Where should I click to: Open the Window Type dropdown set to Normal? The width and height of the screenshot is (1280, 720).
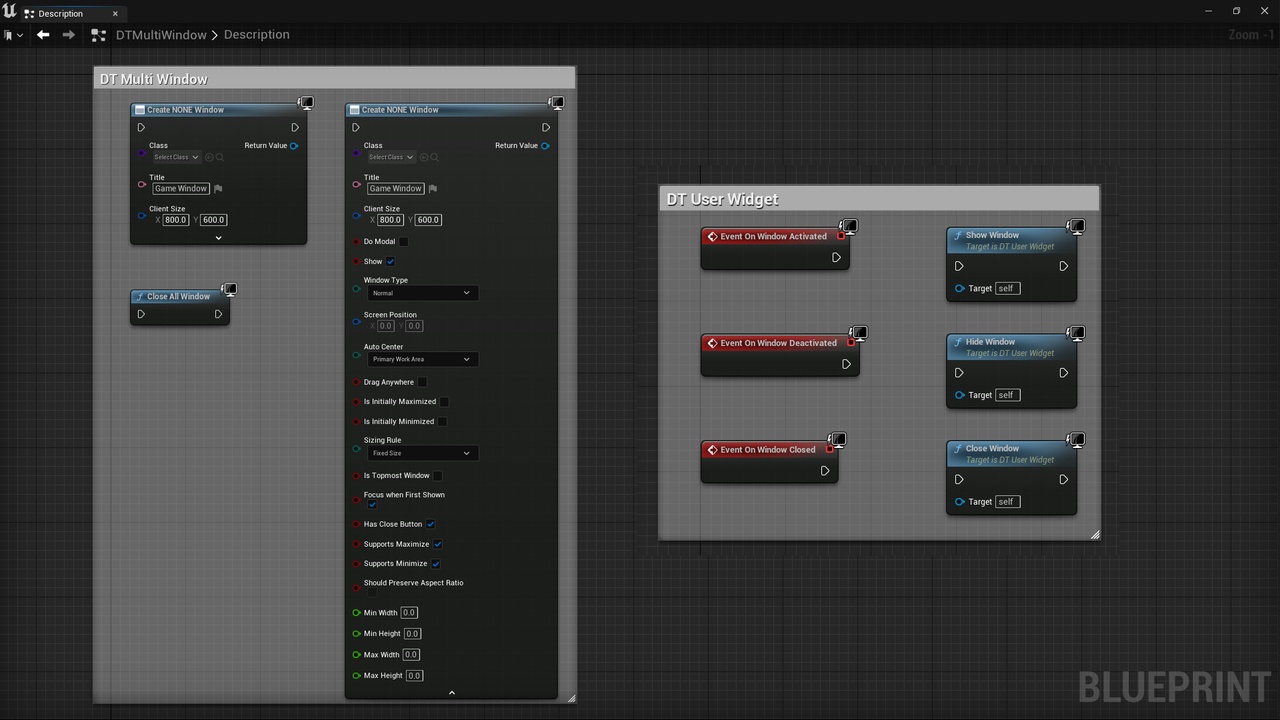pos(421,293)
